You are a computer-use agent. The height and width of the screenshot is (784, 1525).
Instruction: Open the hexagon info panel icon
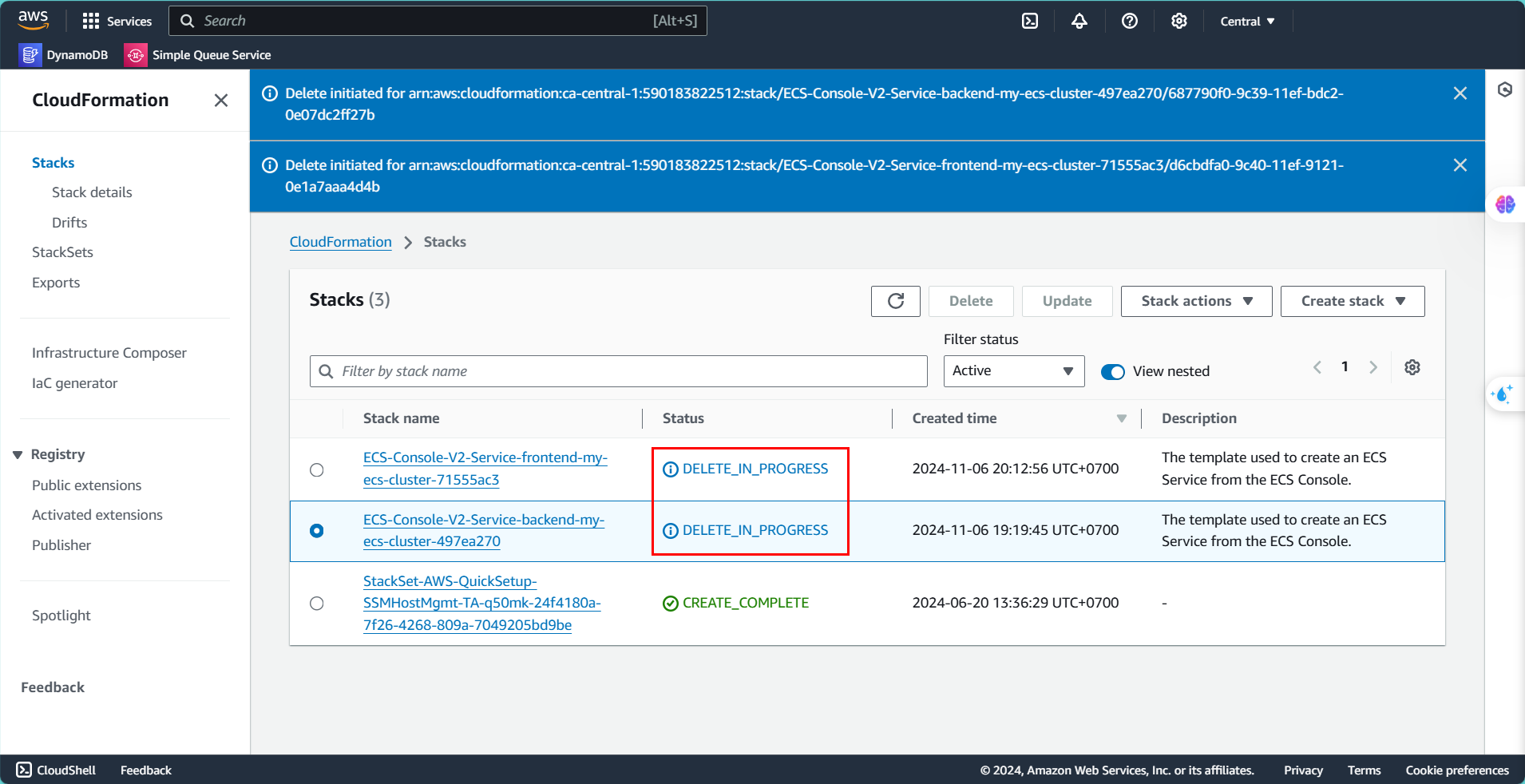(1504, 89)
